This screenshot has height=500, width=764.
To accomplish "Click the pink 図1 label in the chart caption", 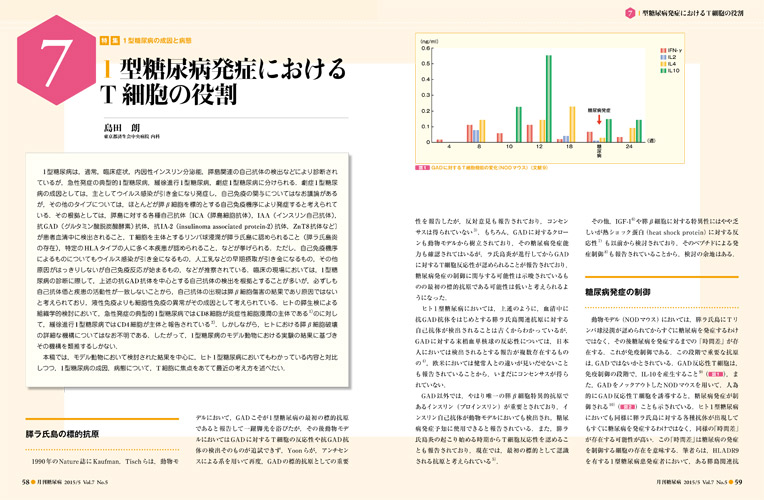I will click(422, 168).
